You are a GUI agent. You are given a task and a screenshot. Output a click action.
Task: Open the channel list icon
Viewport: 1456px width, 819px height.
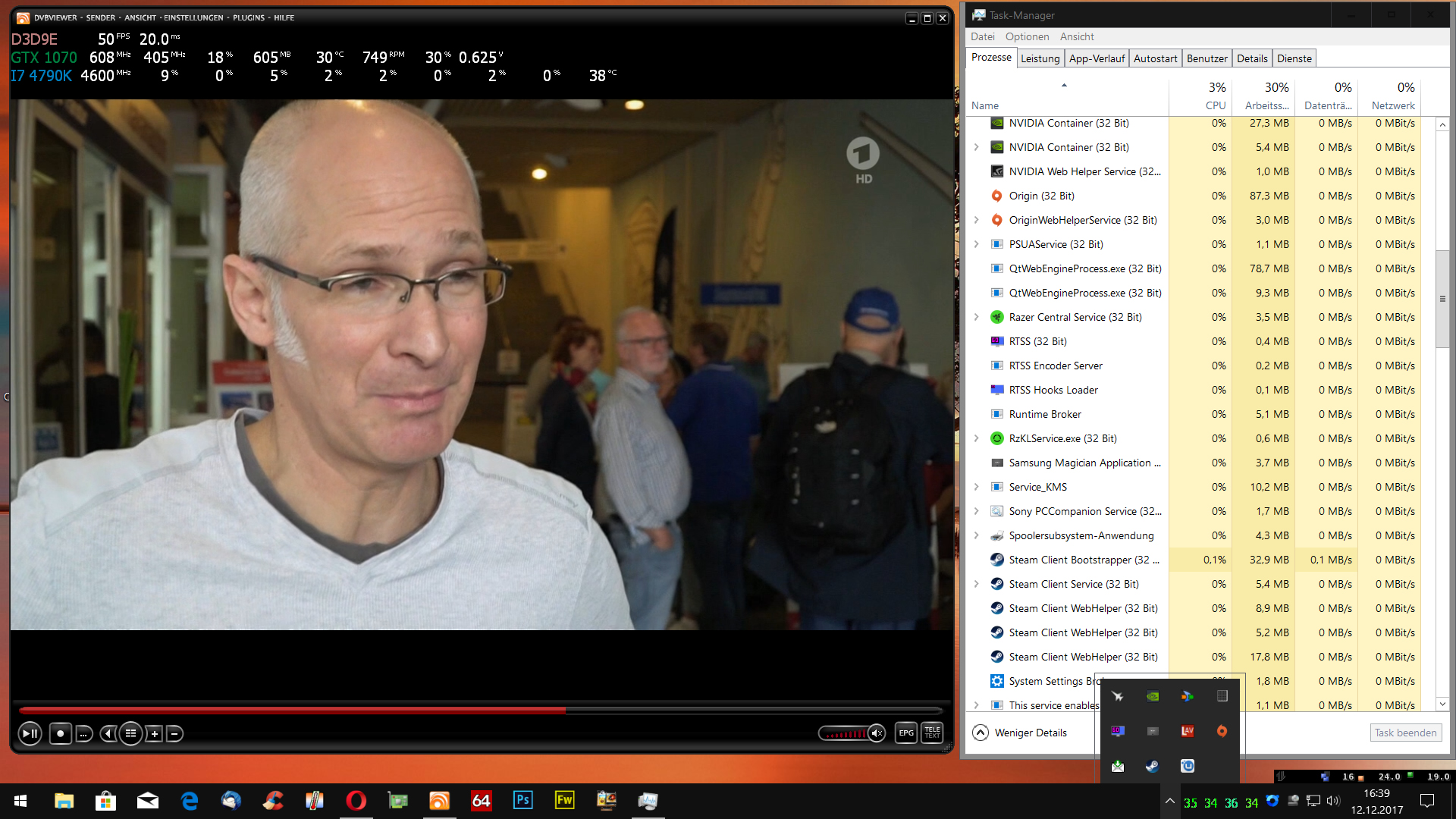click(130, 733)
